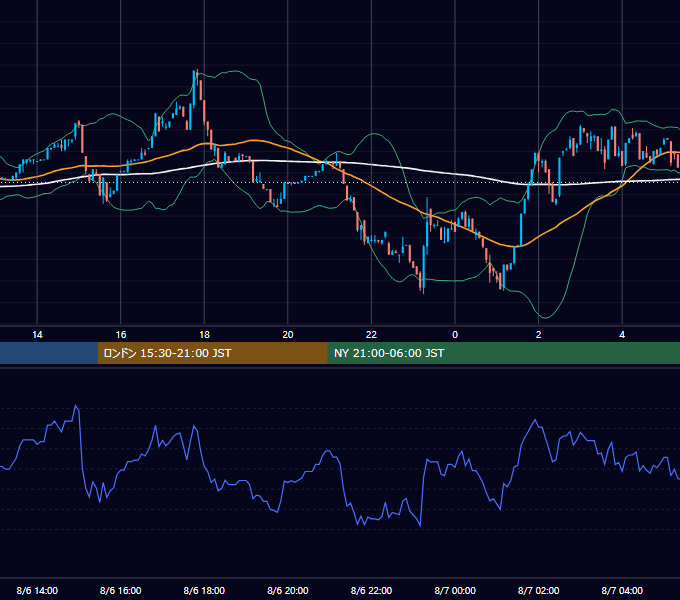Click the hour label 2 on price chart axis
The image size is (680, 600).
click(539, 334)
